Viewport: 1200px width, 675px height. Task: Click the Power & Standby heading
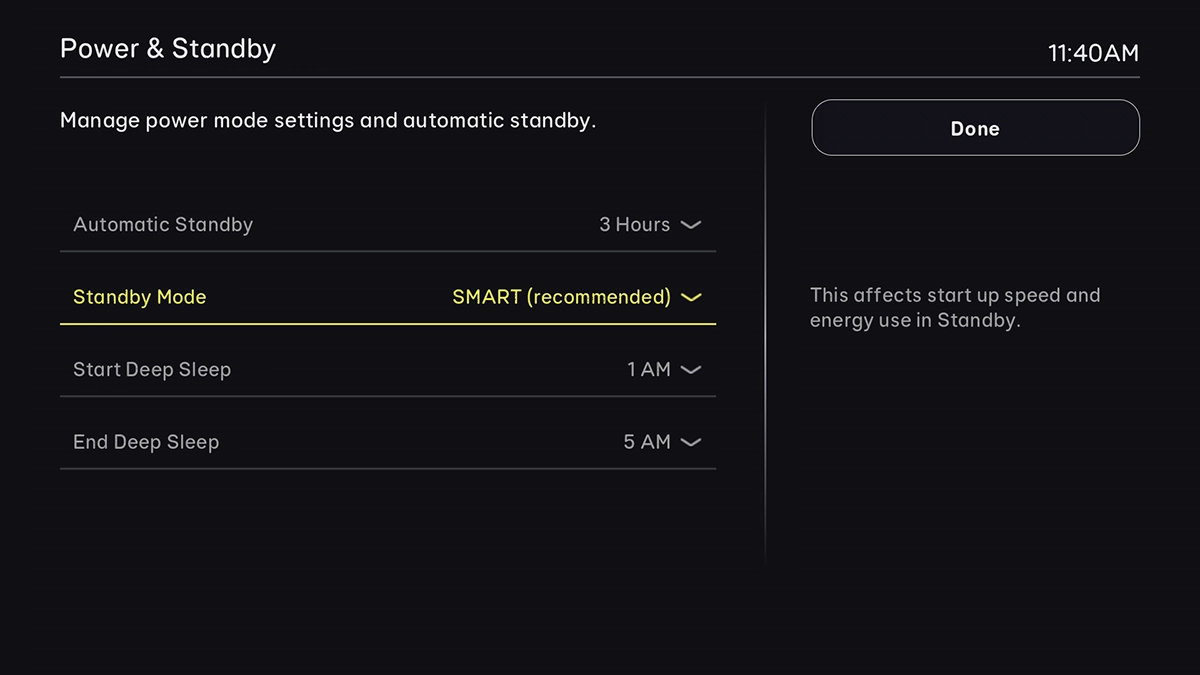[x=168, y=47]
